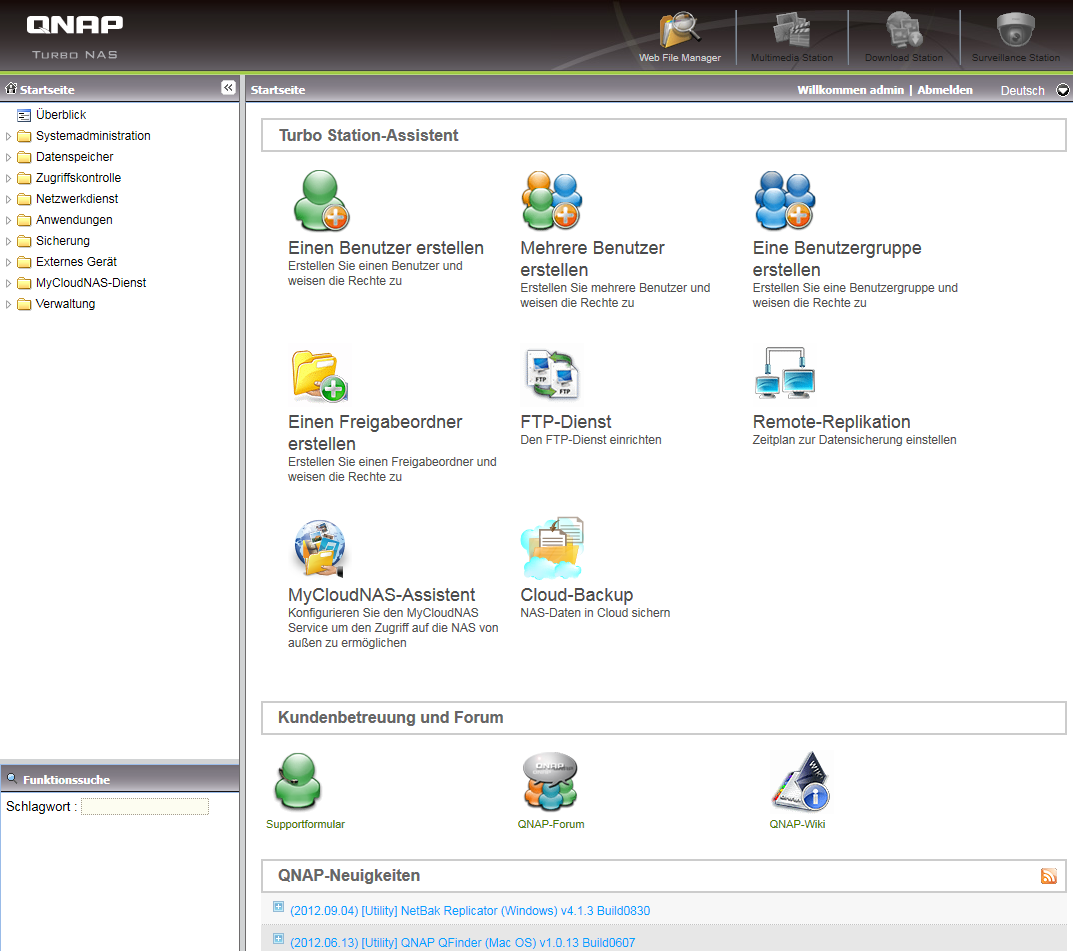Select Systemadministration in the navigation tree
1073x951 pixels.
93,136
